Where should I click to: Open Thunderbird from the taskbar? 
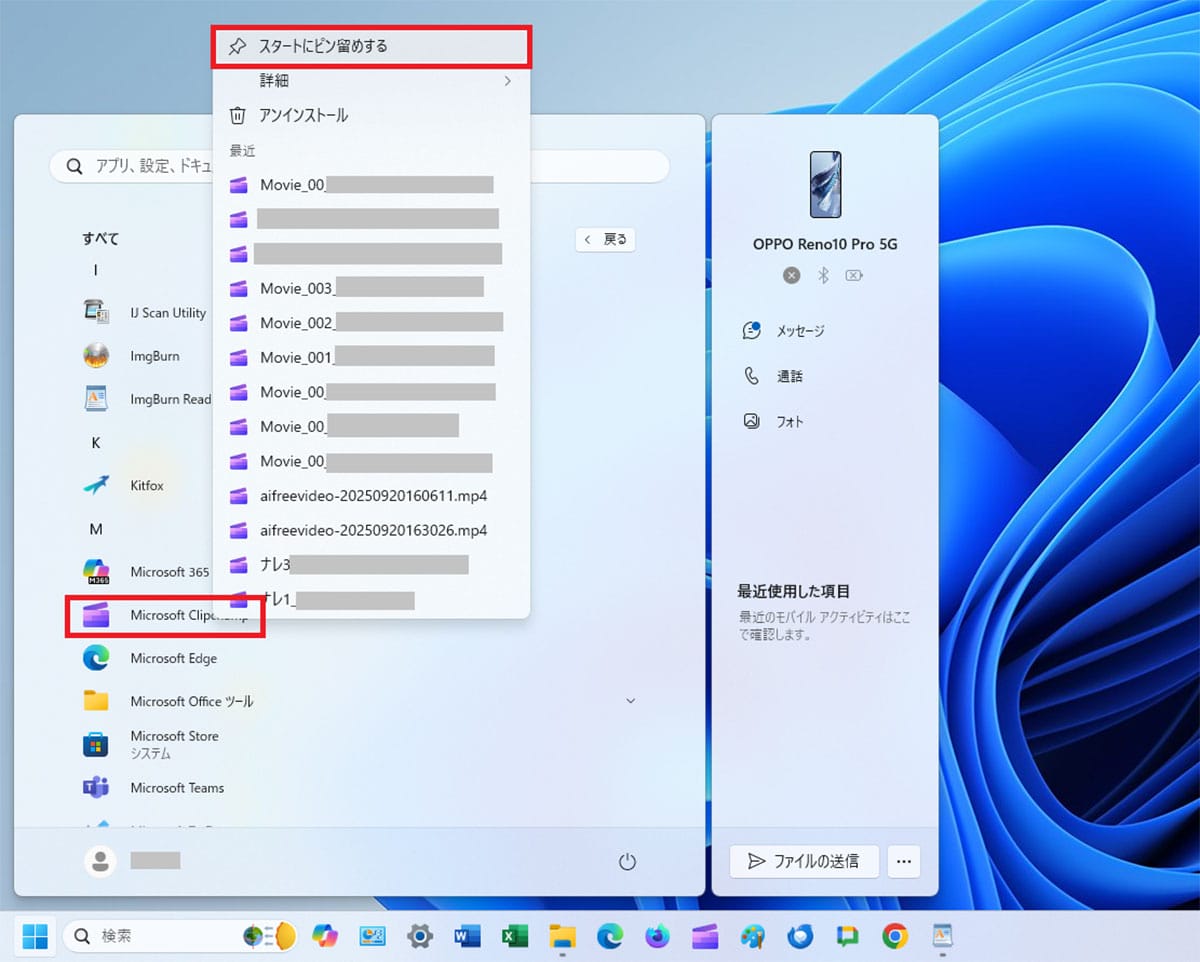(800, 936)
